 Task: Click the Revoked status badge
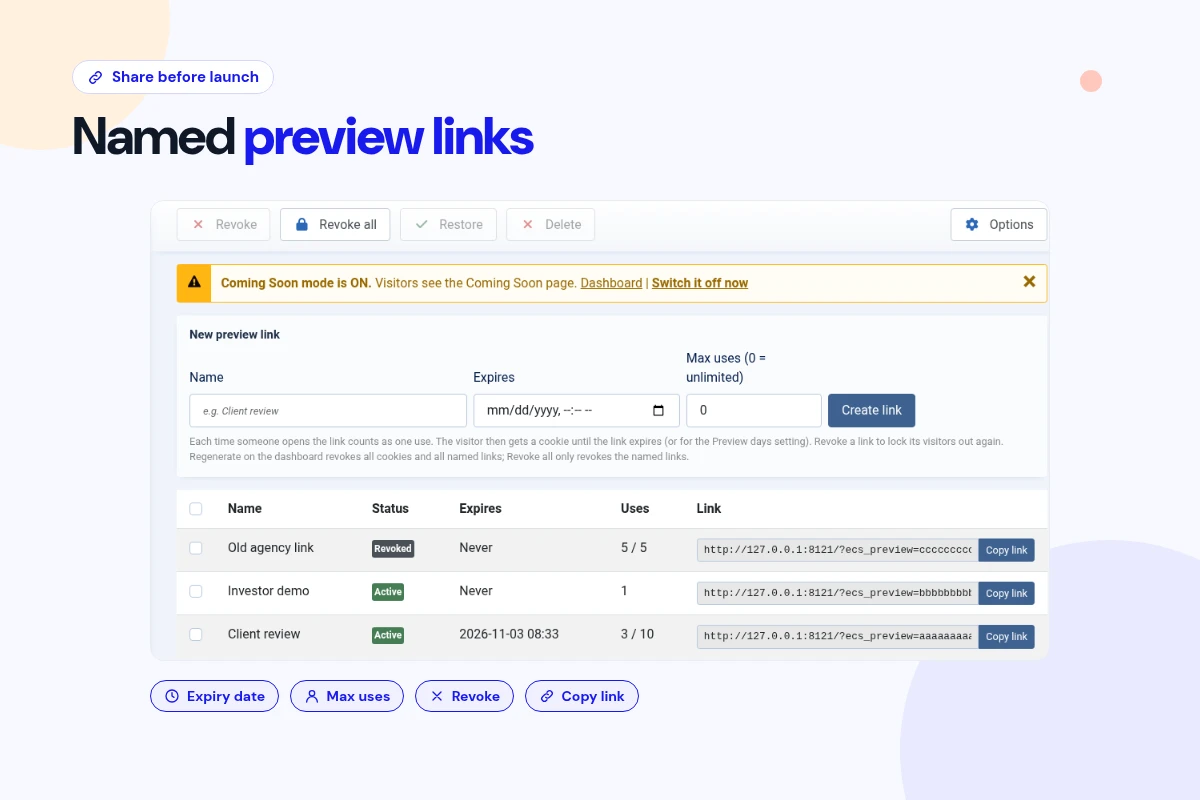pyautogui.click(x=393, y=549)
